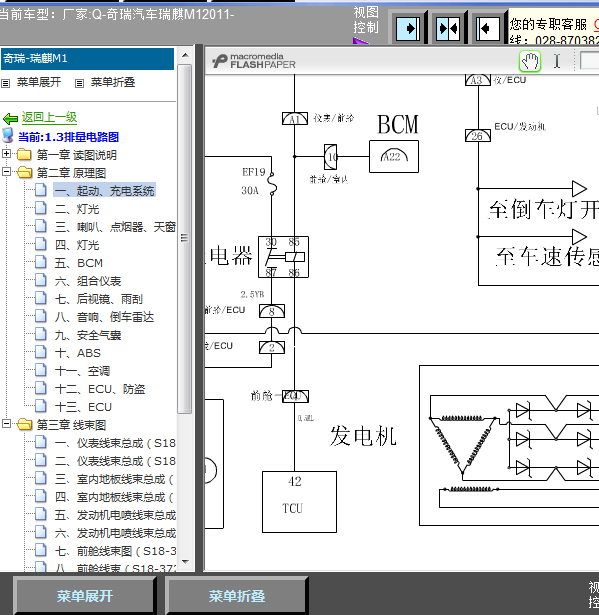The height and width of the screenshot is (615, 599).
Task: Open 四、灯光 diagram
Action: (x=77, y=245)
